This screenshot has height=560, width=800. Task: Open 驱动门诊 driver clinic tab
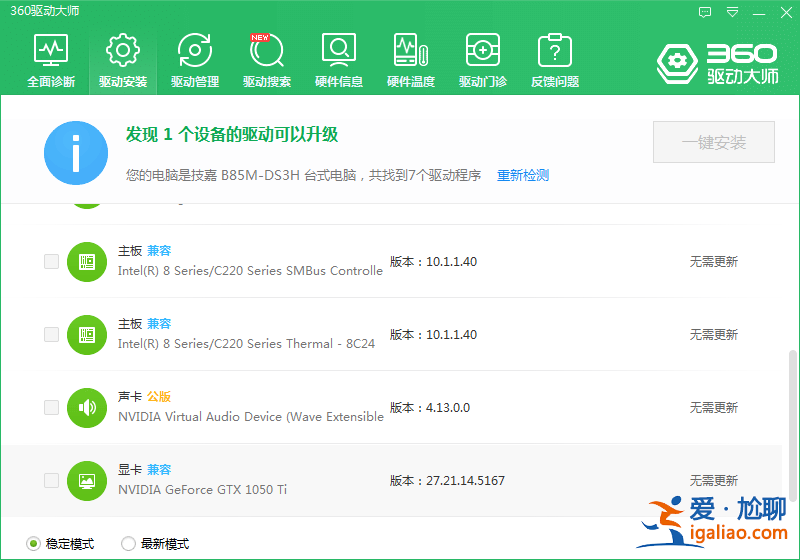pos(483,61)
